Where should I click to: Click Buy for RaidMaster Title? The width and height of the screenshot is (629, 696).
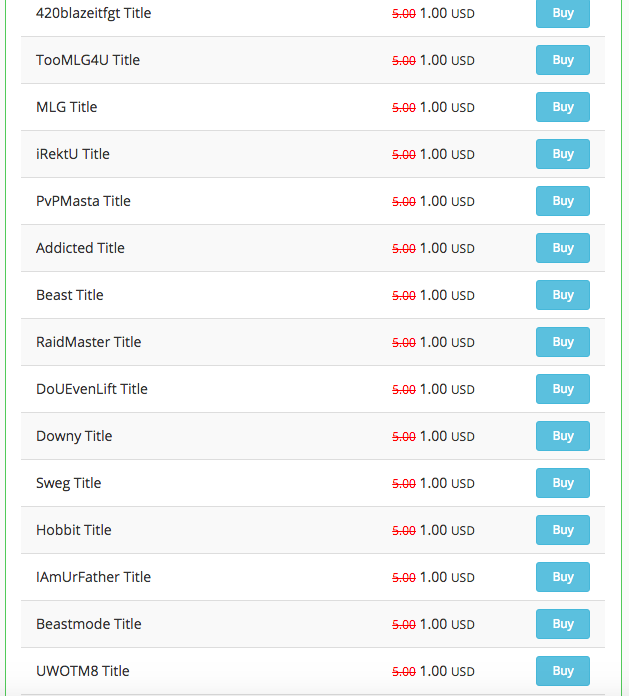pyautogui.click(x=562, y=342)
